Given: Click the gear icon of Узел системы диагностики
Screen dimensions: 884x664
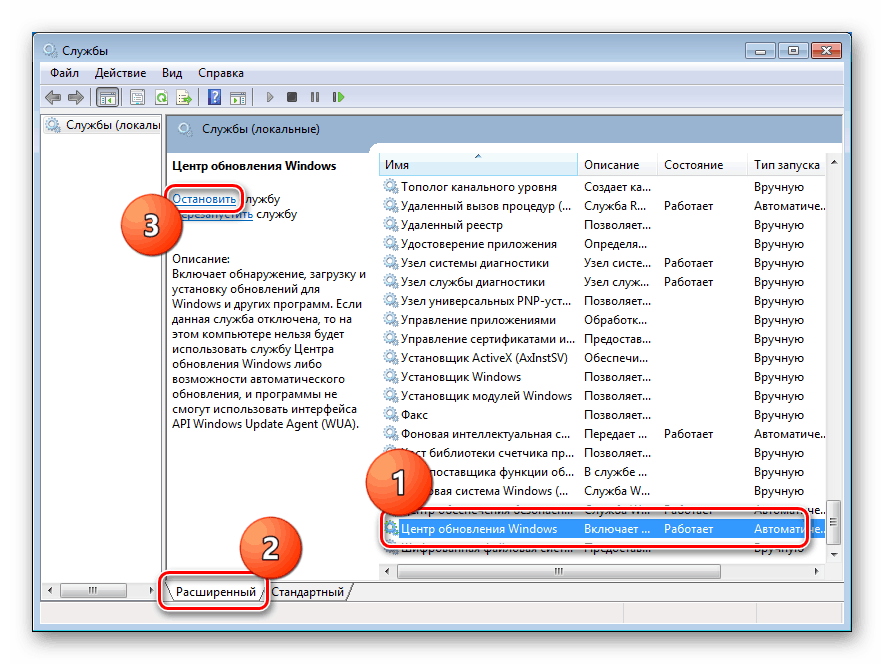Looking at the screenshot, I should coord(391,263).
